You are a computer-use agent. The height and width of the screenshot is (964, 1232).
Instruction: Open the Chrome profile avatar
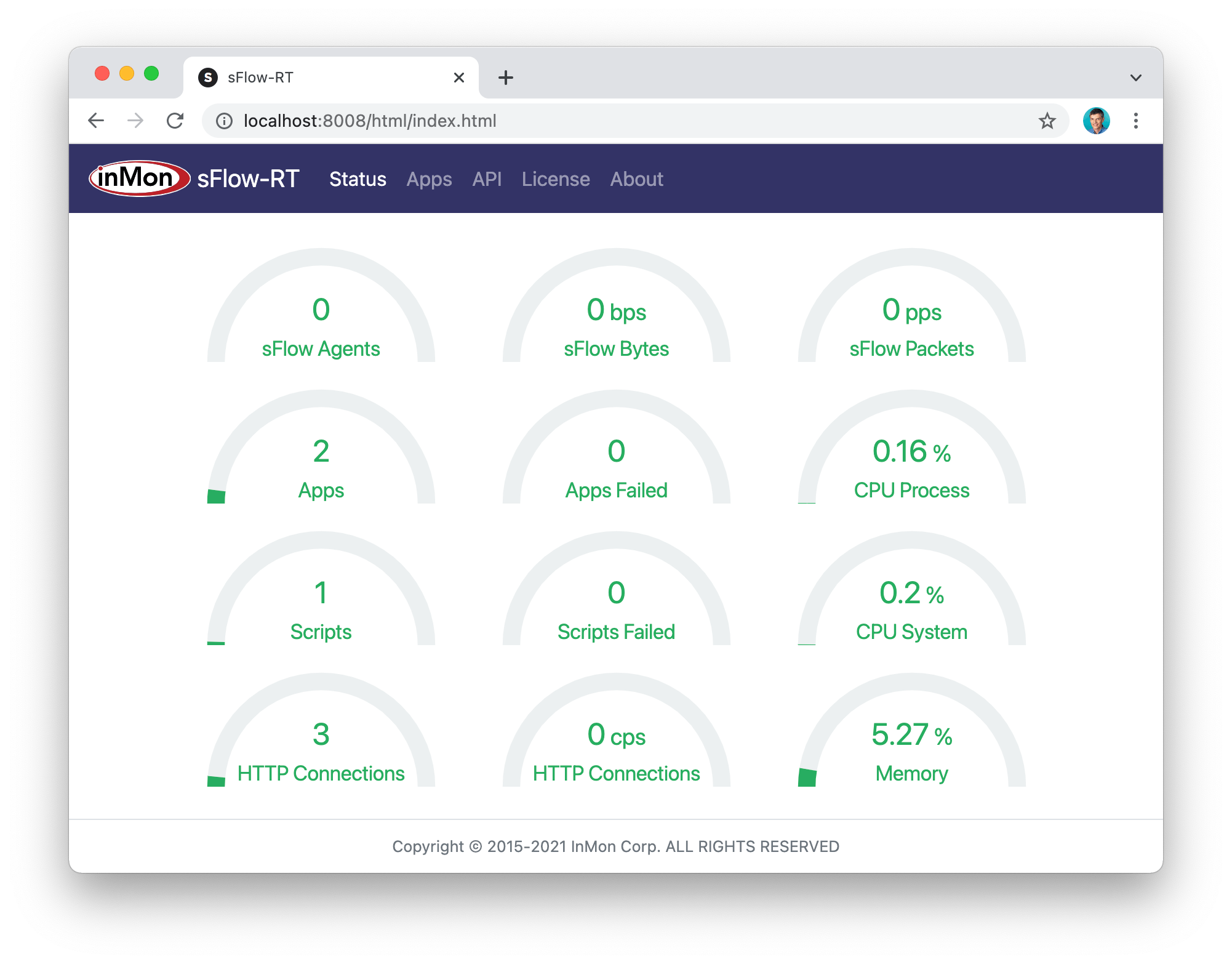click(x=1096, y=121)
